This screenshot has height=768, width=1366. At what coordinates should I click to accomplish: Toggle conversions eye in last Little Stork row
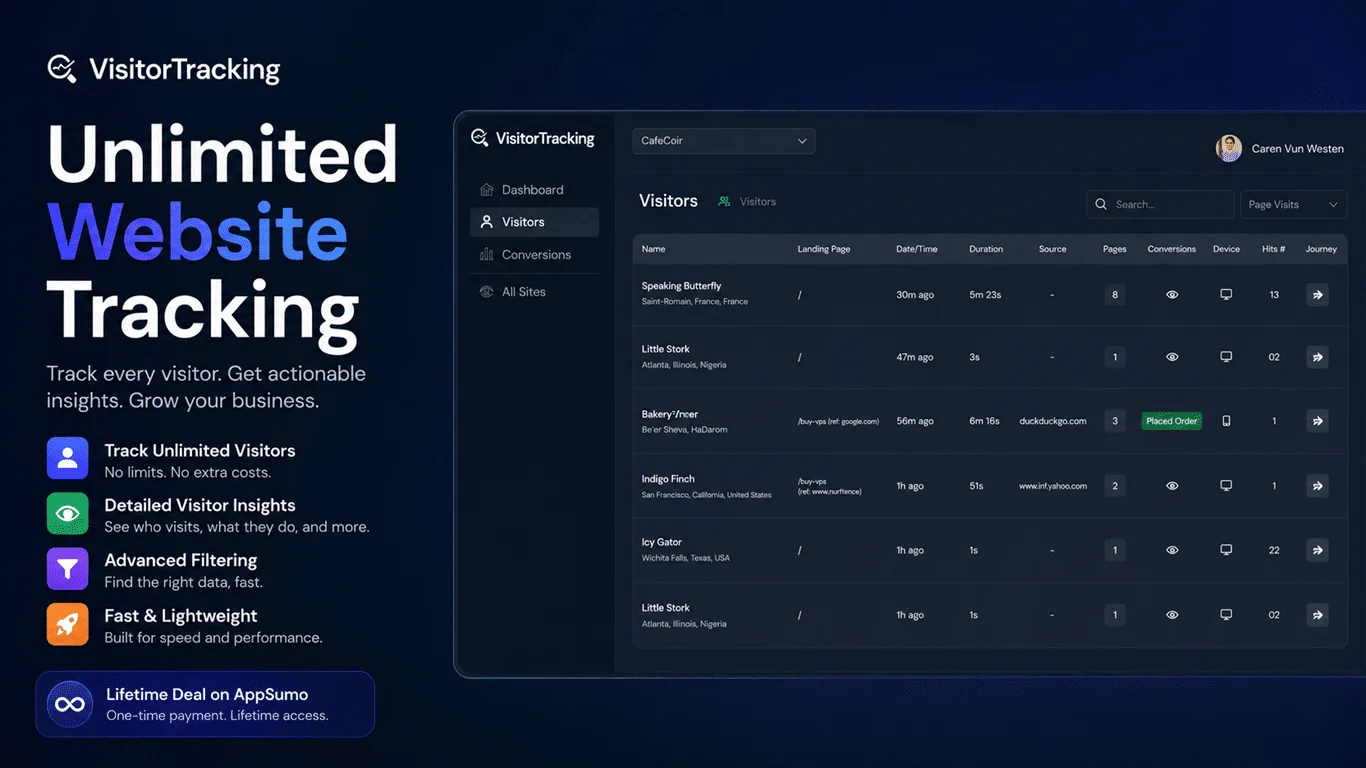[1172, 615]
